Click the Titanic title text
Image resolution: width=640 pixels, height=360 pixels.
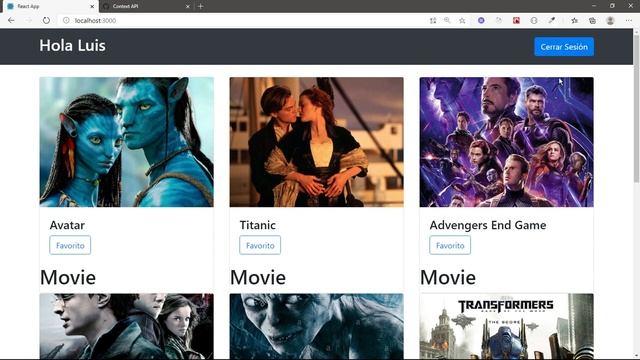(x=258, y=225)
